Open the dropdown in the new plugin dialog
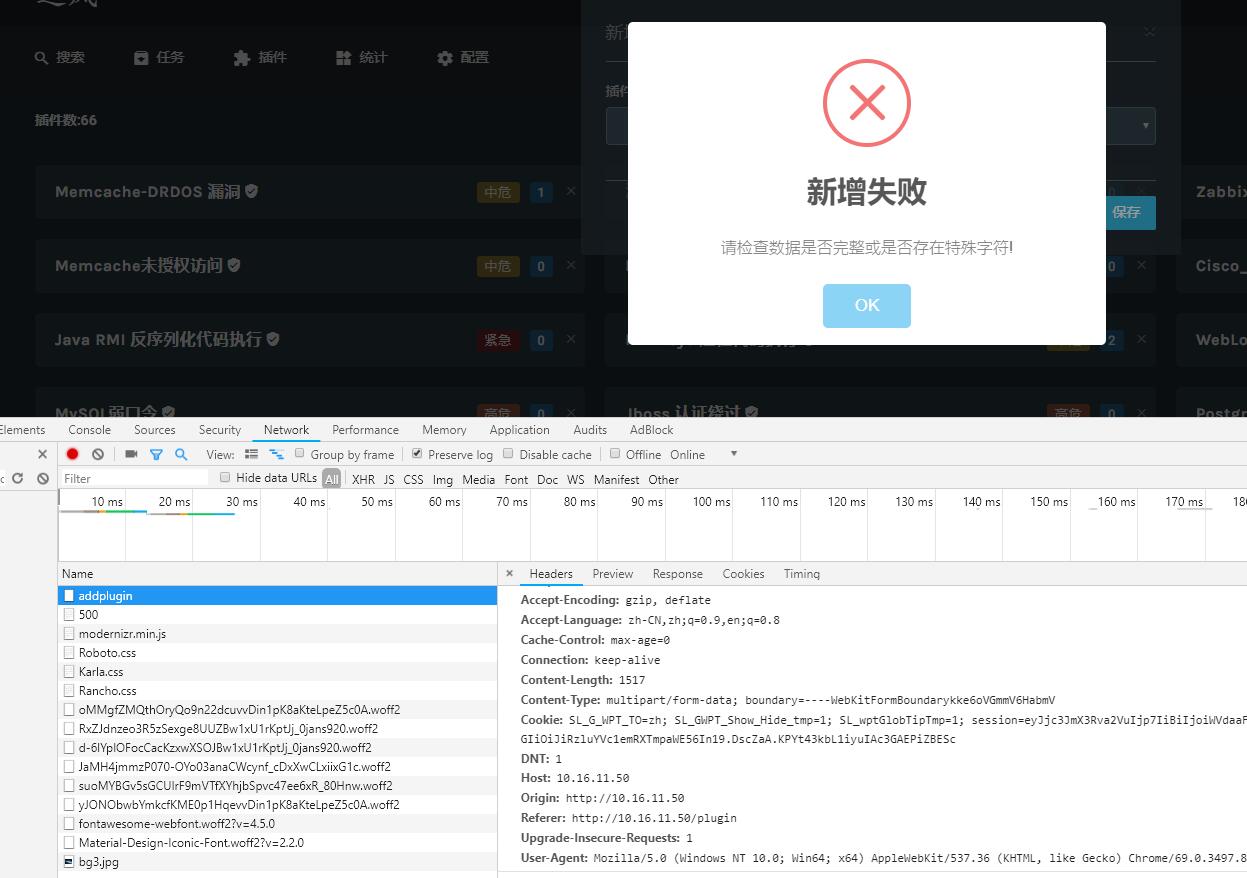Viewport: 1247px width, 878px height. click(1143, 125)
